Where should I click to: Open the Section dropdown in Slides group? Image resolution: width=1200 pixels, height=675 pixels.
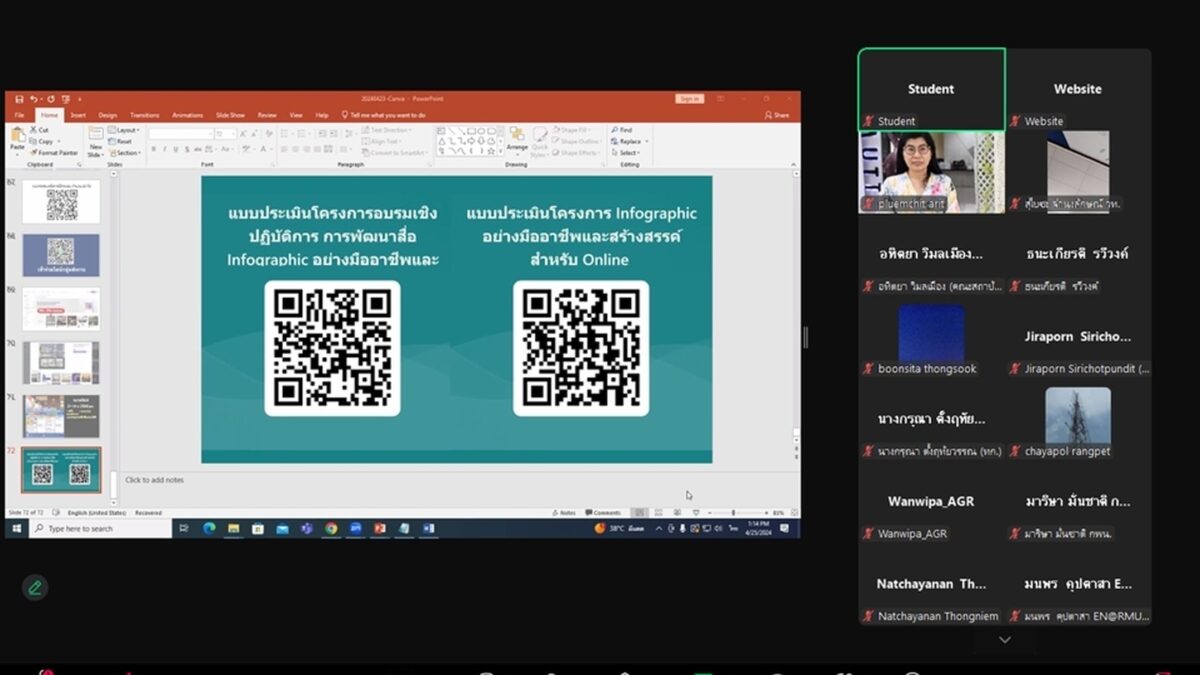(124, 153)
